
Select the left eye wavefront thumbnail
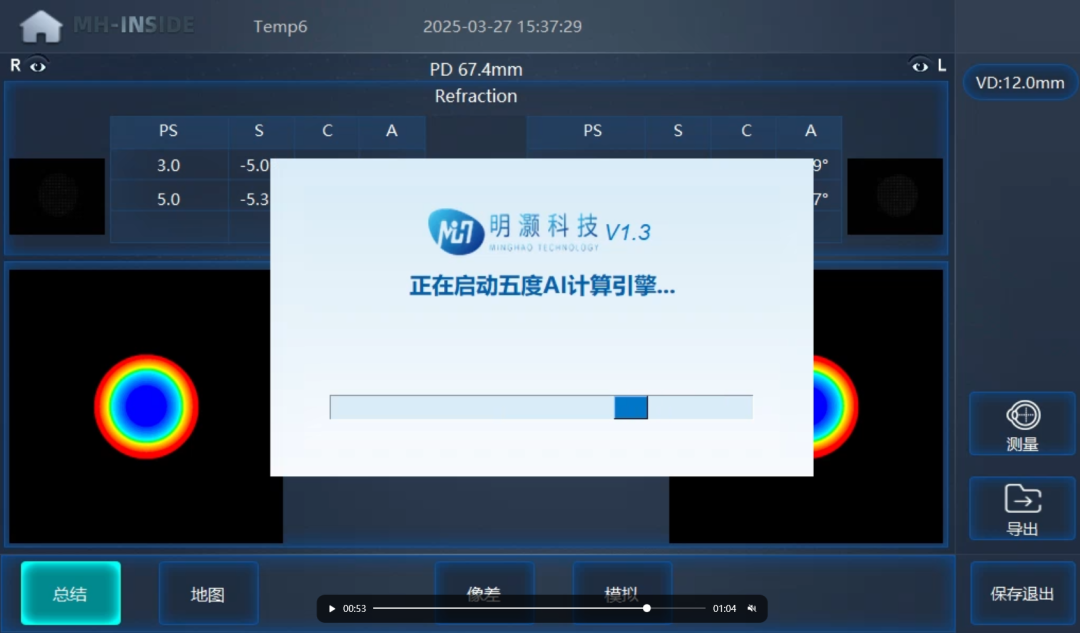click(x=895, y=196)
